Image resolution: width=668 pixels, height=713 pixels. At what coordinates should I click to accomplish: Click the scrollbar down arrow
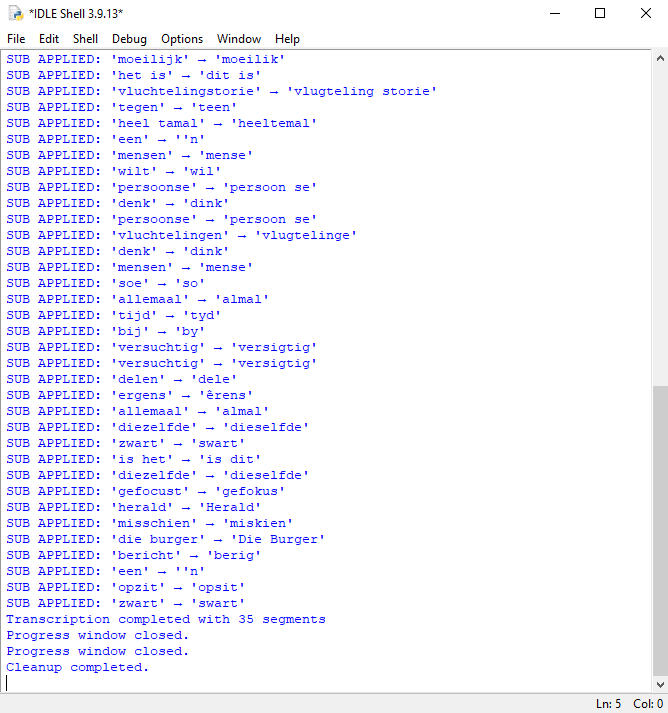point(659,684)
